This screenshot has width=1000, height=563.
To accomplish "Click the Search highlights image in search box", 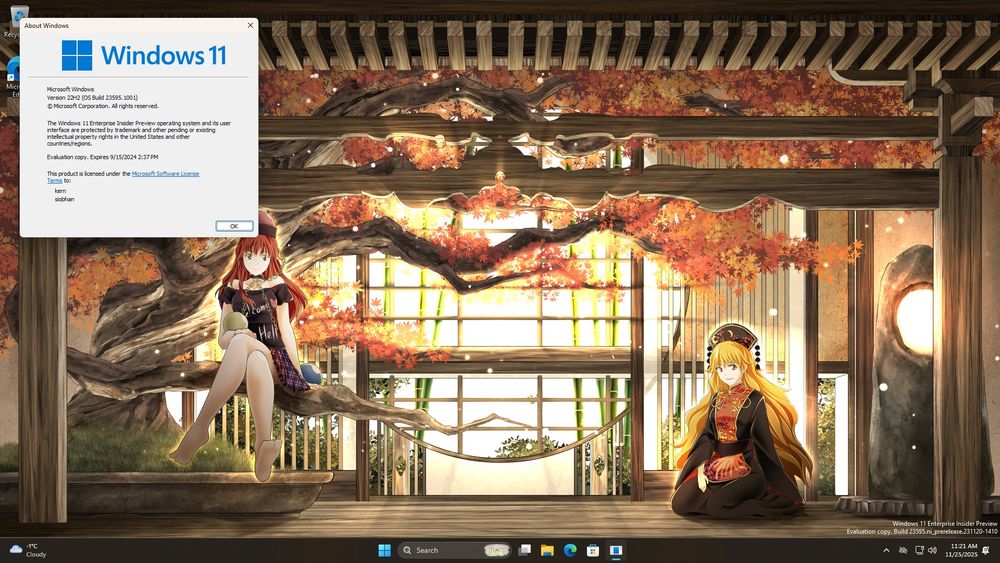I will point(497,550).
